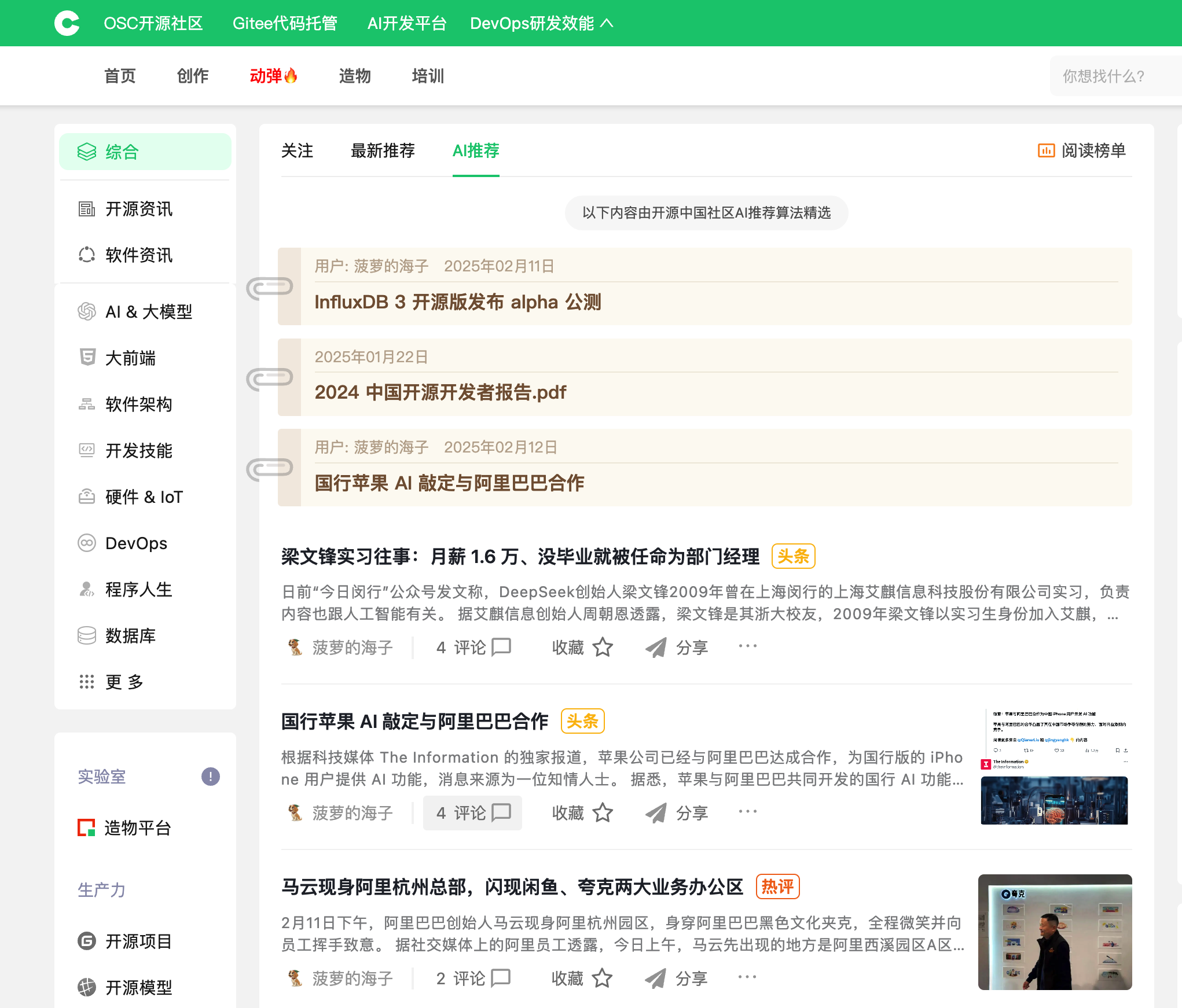Focus the 你想找什么 search field
Image resolution: width=1182 pixels, height=1008 pixels.
click(x=1115, y=76)
